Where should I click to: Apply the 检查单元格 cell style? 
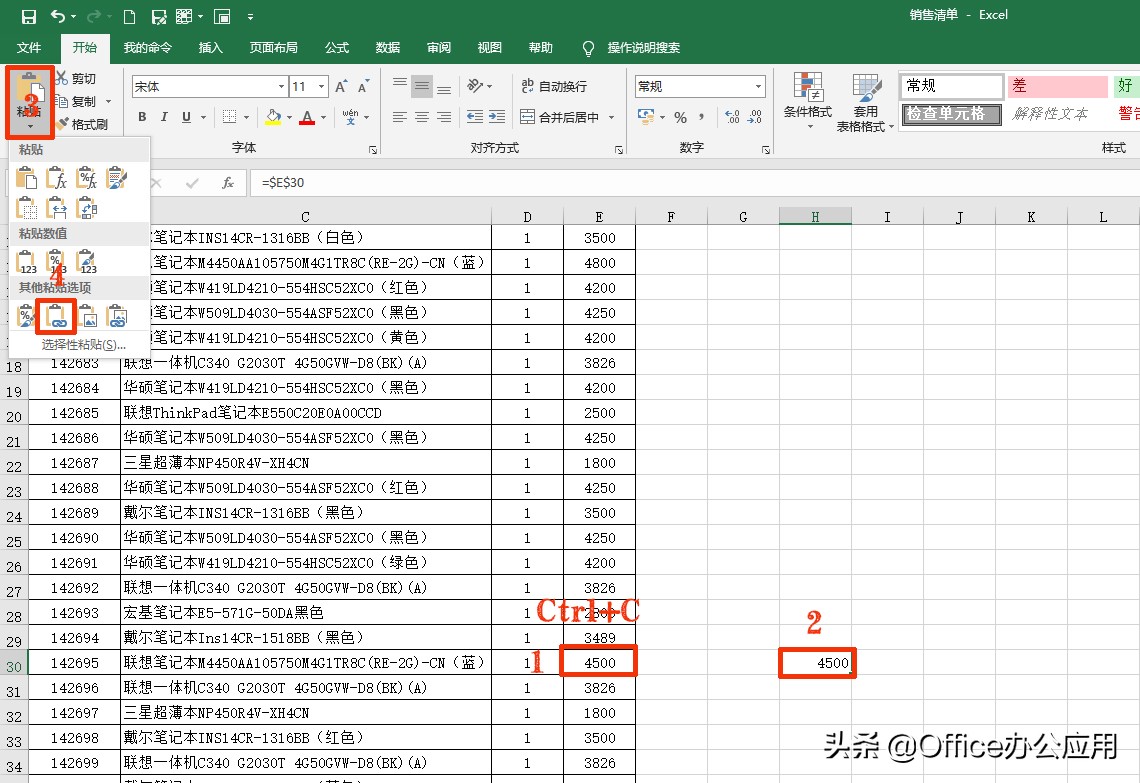[x=952, y=114]
